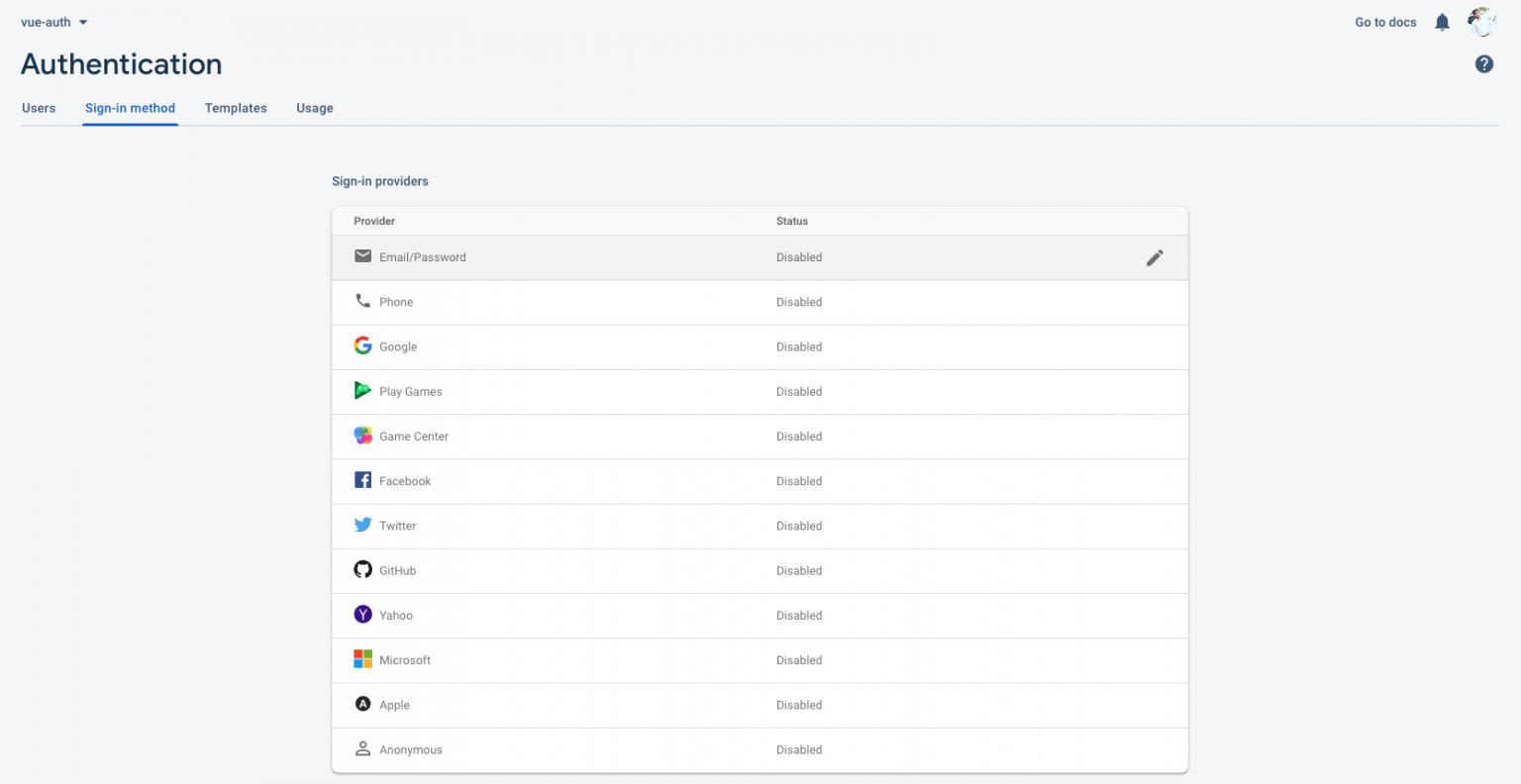Viewport: 1521px width, 784px height.
Task: Click the Google logo icon
Action: click(x=363, y=345)
